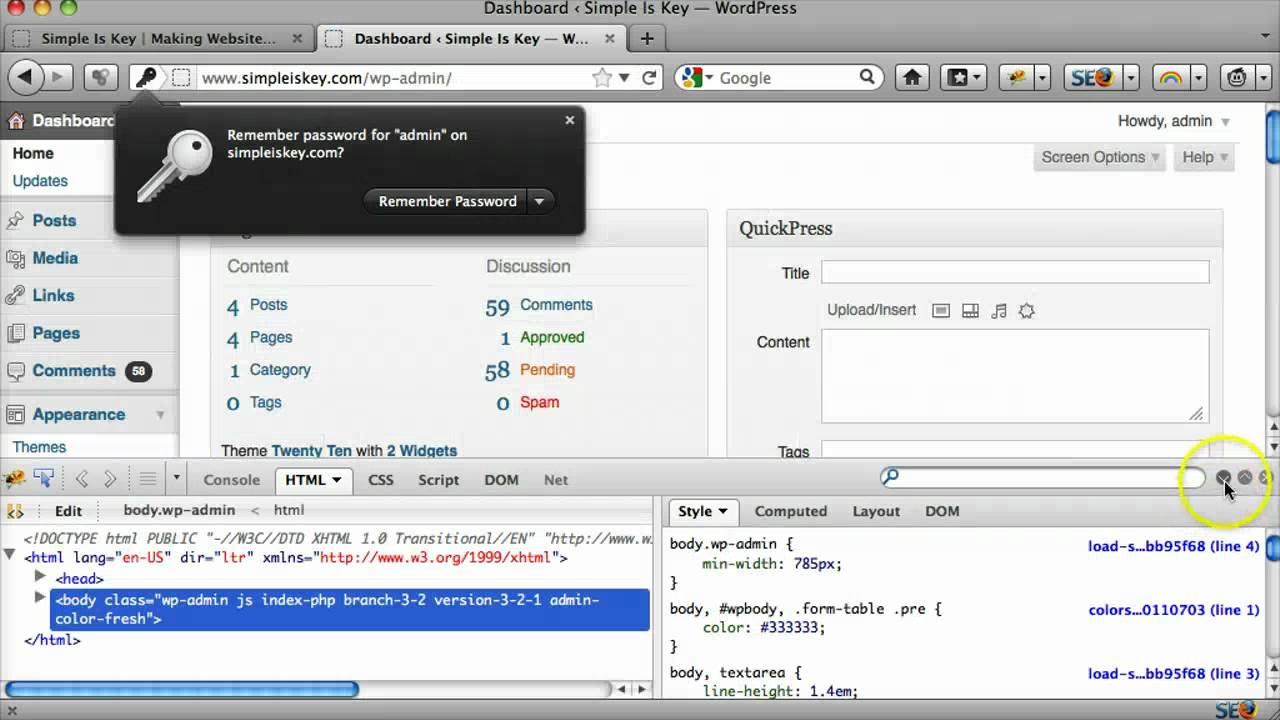Image resolution: width=1280 pixels, height=720 pixels.
Task: Click the SEO toolbar button
Action: 1091,77
